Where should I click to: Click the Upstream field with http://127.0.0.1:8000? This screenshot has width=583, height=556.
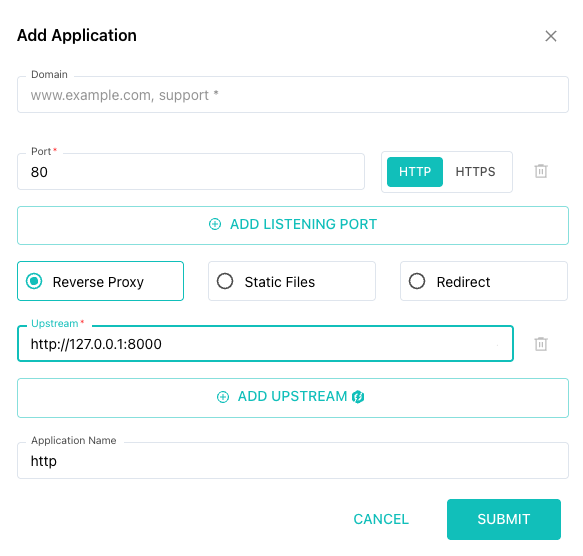tap(265, 344)
